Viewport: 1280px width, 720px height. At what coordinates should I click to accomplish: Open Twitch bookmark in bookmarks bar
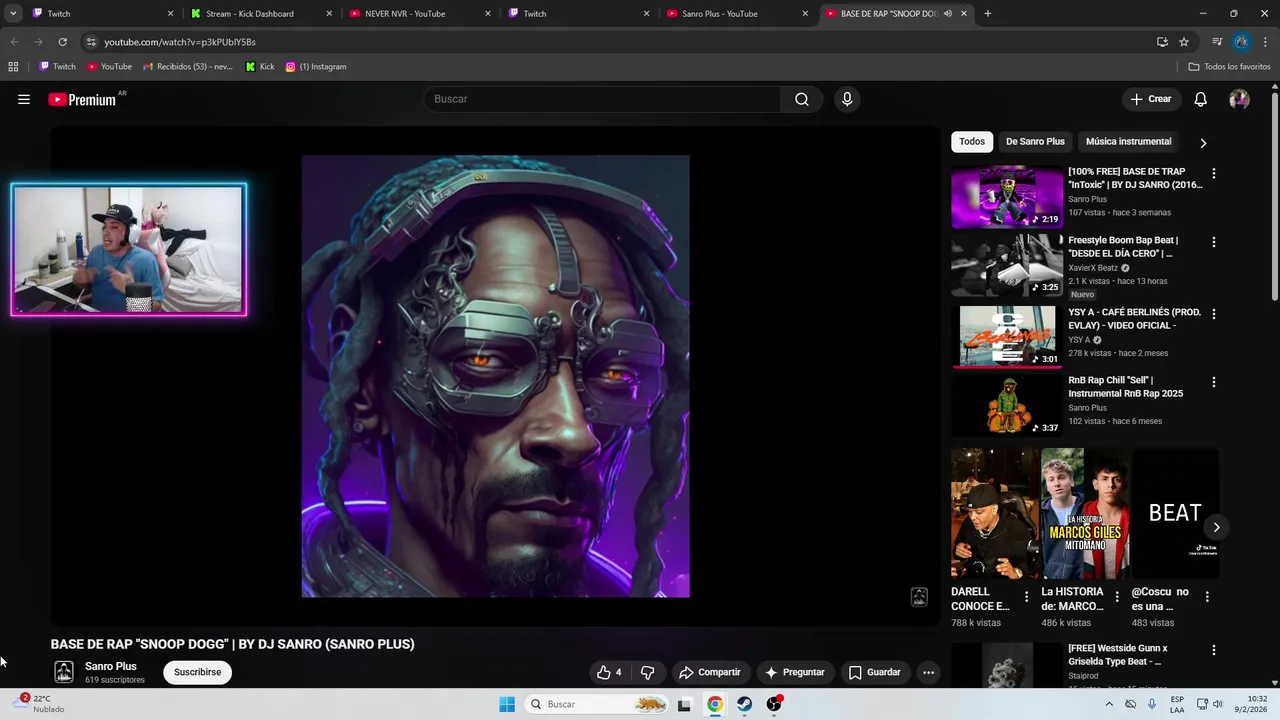pos(58,67)
